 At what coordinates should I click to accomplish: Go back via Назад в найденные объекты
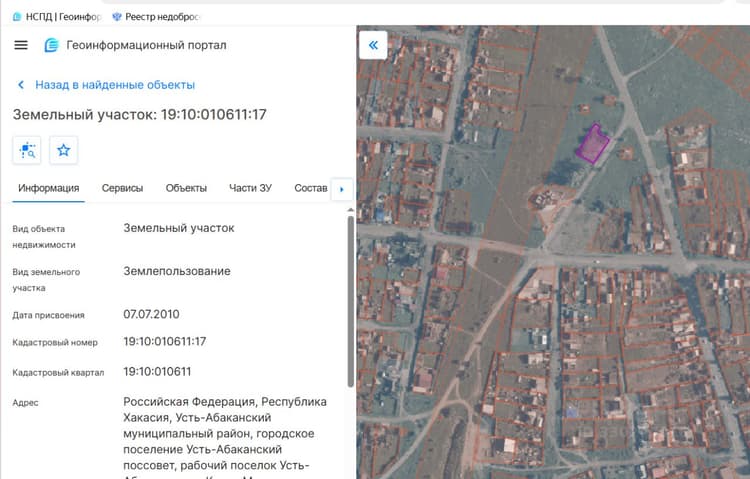[115, 85]
